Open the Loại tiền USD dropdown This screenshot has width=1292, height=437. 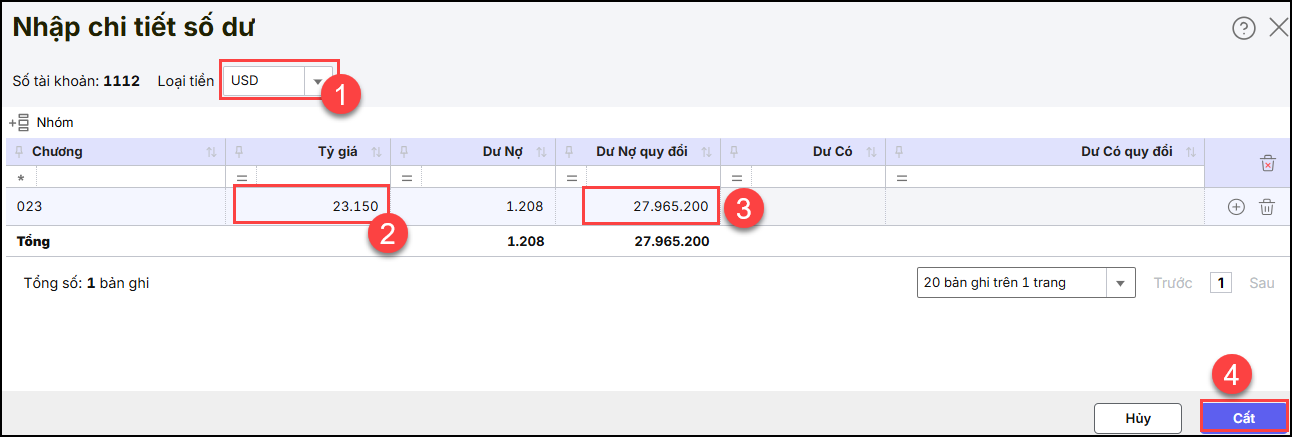point(319,81)
